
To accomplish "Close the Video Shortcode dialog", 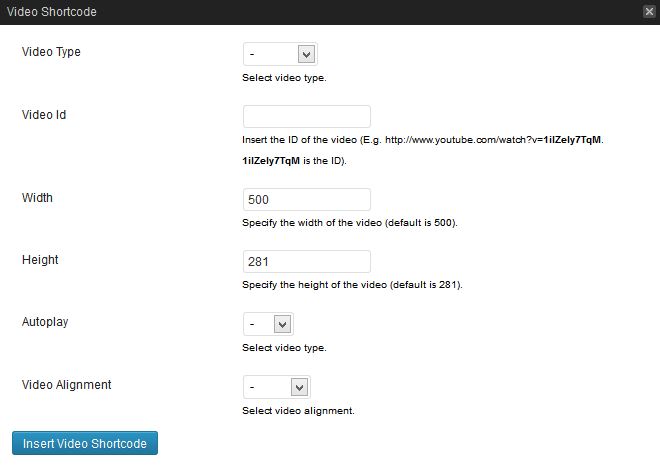I will (x=649, y=12).
